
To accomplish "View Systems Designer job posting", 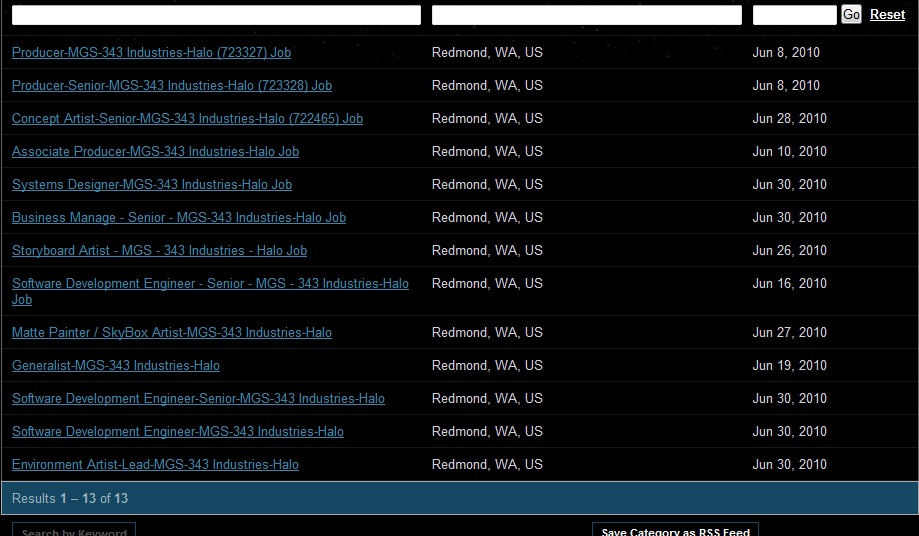I will (152, 185).
